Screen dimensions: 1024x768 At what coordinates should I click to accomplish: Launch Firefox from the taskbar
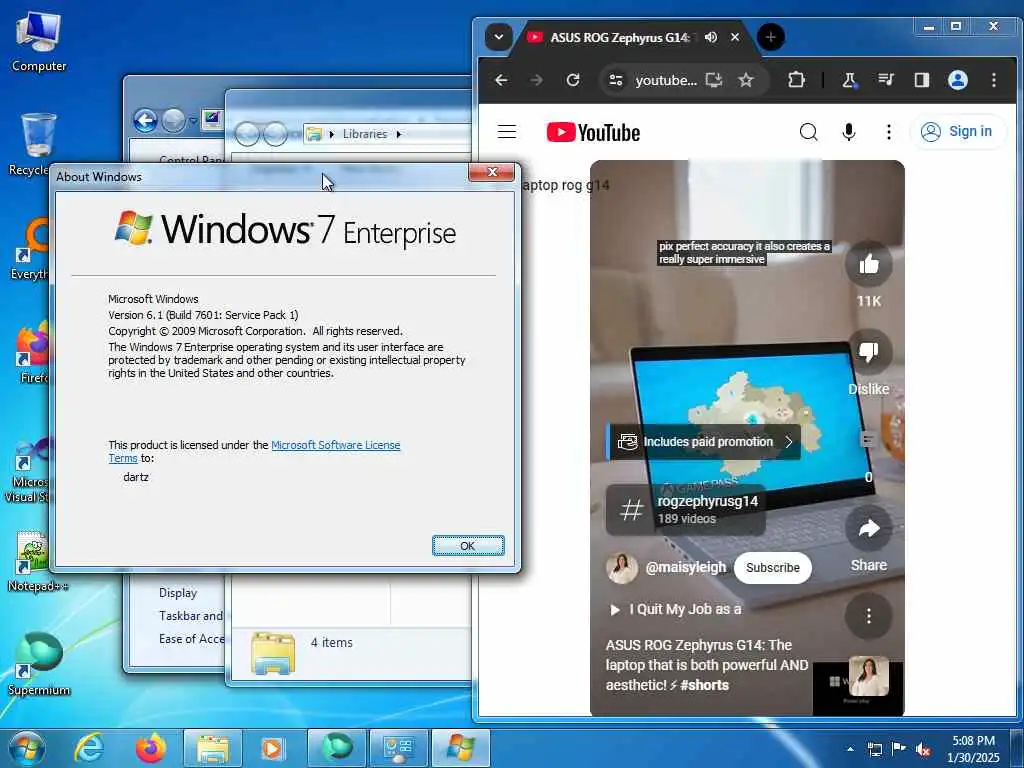tap(150, 748)
